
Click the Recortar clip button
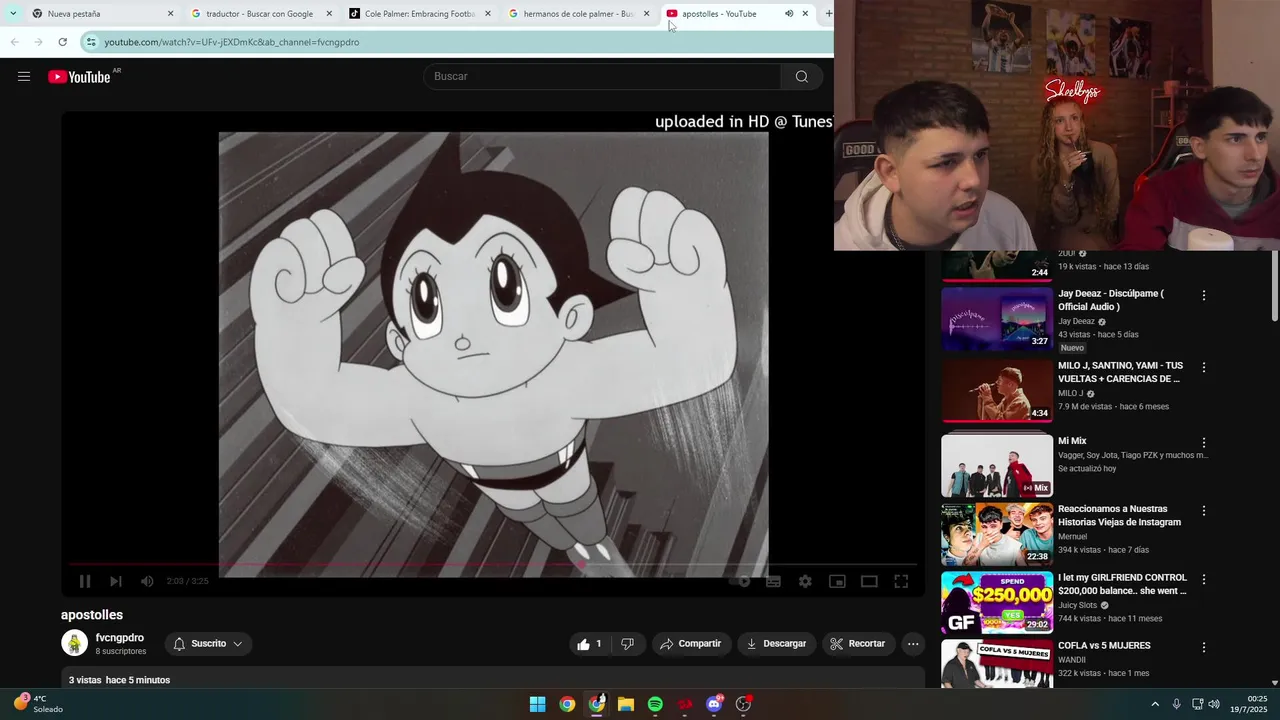(859, 644)
